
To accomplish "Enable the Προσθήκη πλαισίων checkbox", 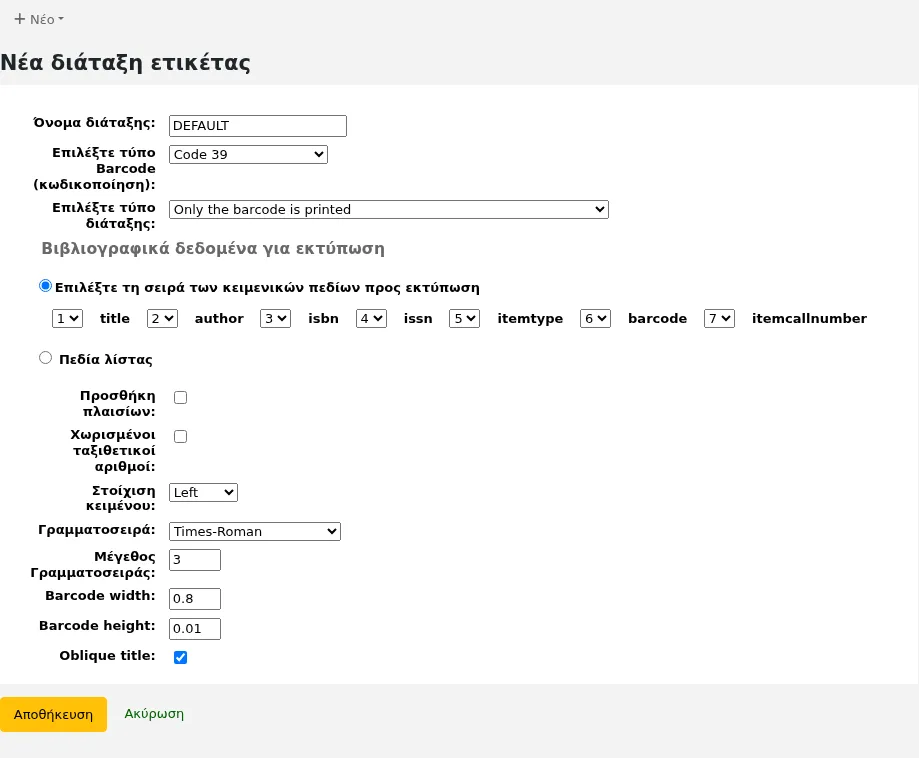I will coord(181,397).
